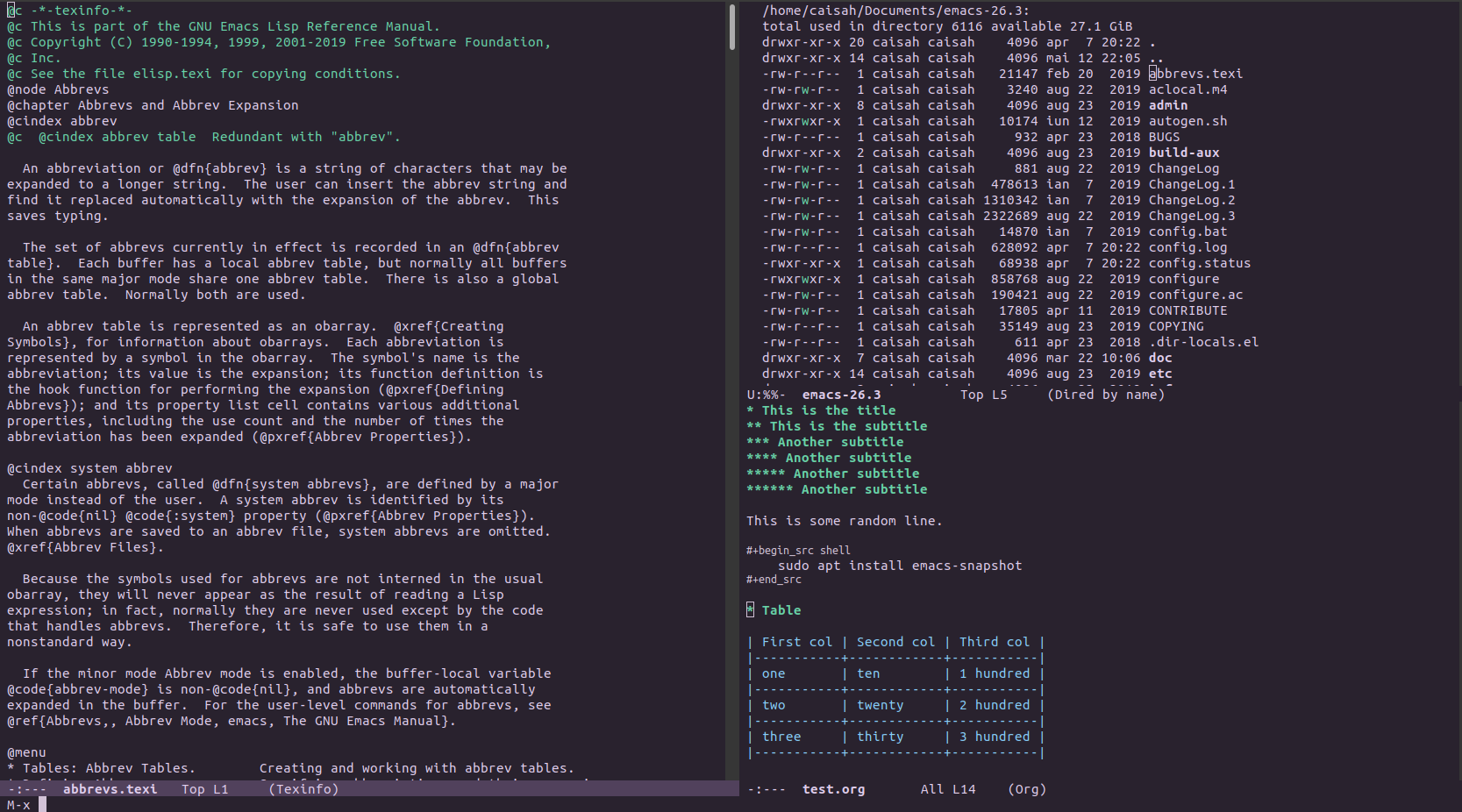Click the #+begin_src shell line
The image size is (1462, 812).
coord(798,551)
